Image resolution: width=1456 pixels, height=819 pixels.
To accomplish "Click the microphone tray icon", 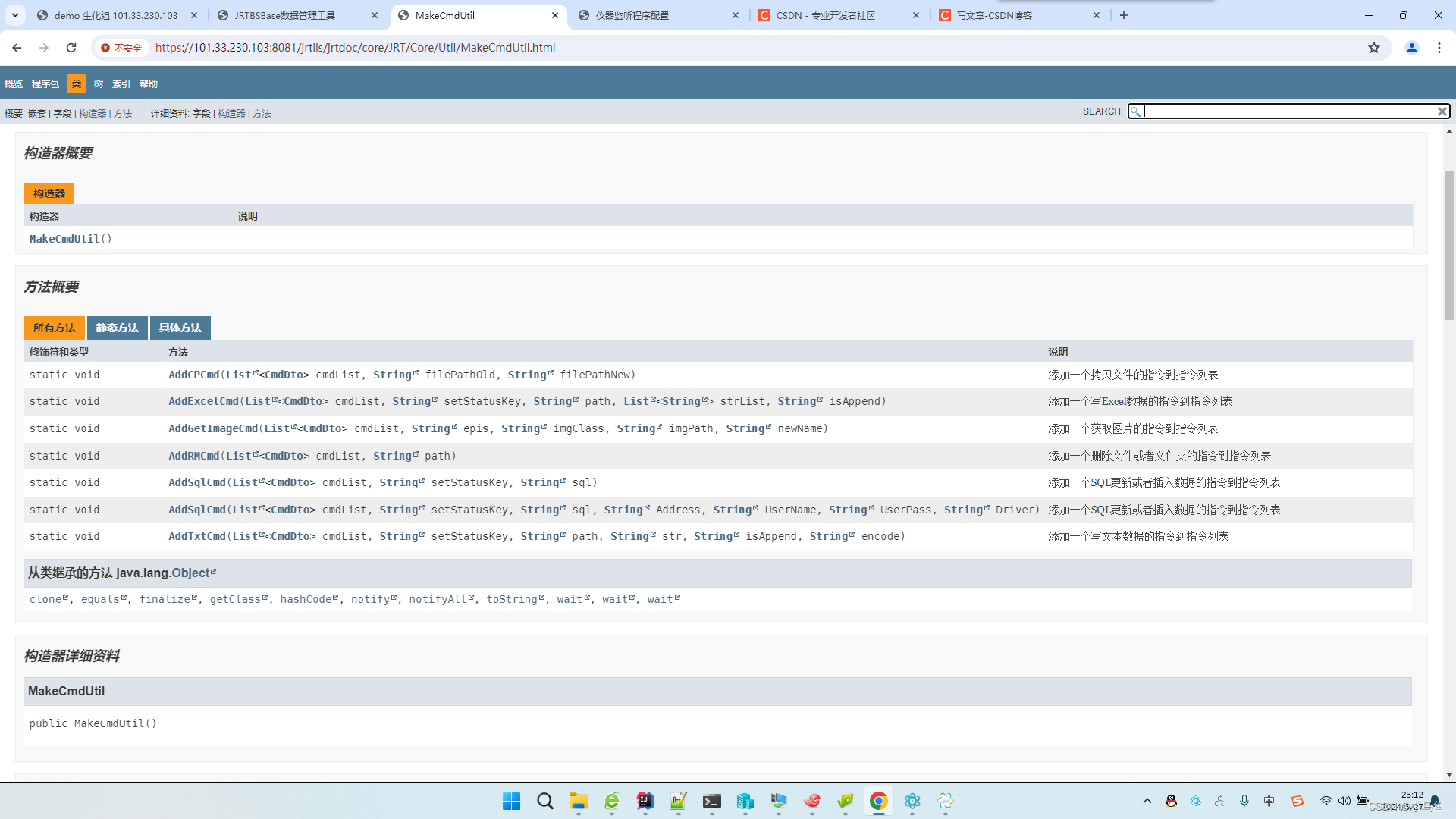I will pyautogui.click(x=1244, y=801).
